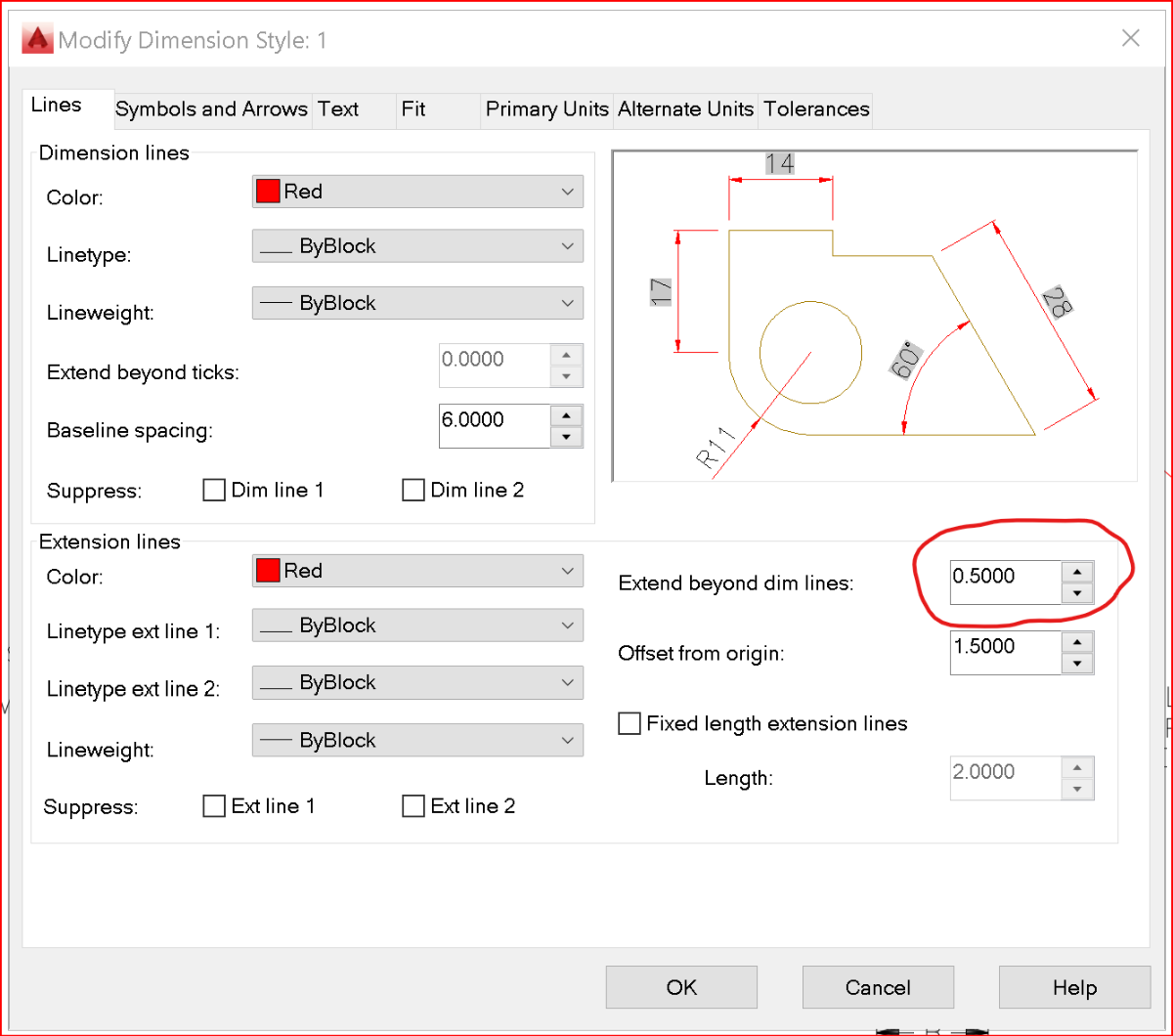Screen dimensions: 1173x1036
Task: Enable Fixed length extension lines
Action: coord(630,724)
